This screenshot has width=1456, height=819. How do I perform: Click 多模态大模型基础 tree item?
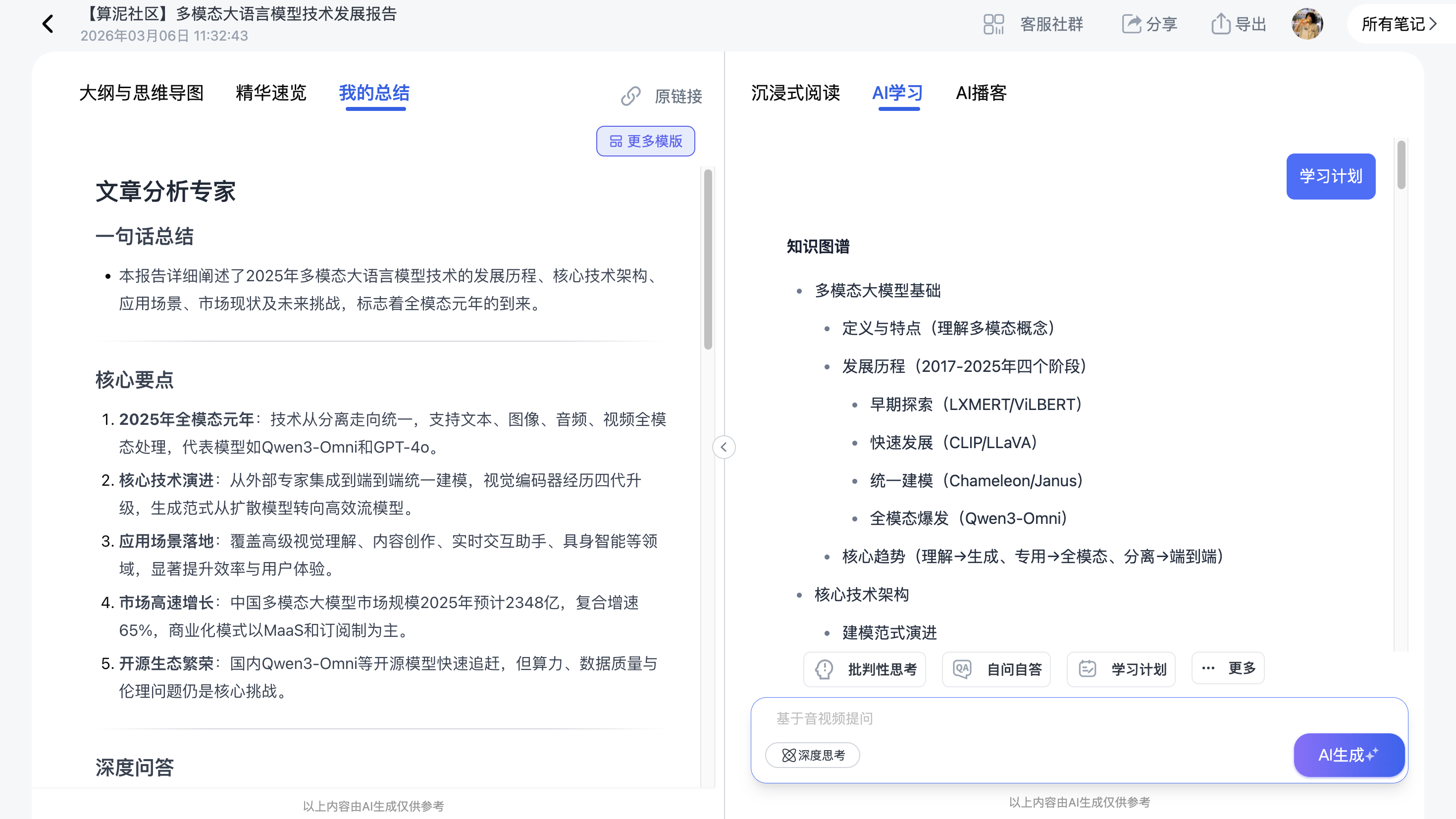coord(877,291)
